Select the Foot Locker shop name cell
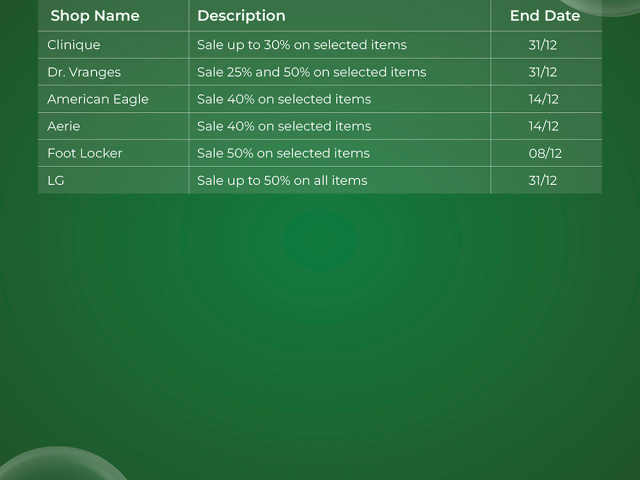Viewport: 640px width, 480px height. (85, 153)
